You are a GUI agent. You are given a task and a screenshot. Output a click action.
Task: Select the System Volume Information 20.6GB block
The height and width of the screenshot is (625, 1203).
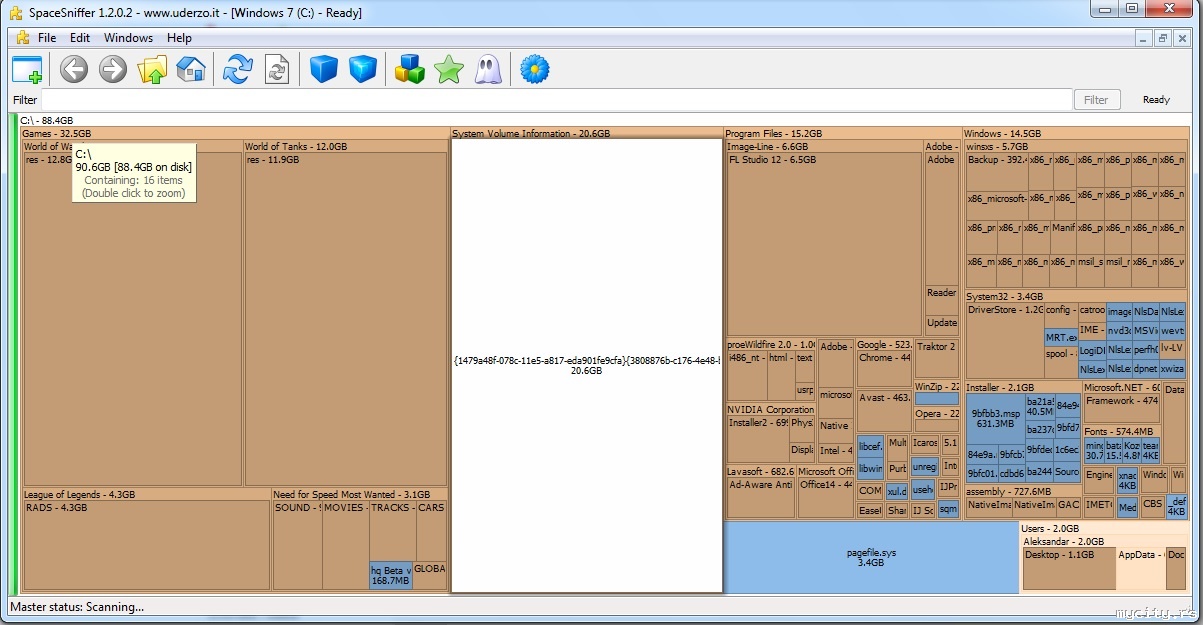pyautogui.click(x=587, y=365)
